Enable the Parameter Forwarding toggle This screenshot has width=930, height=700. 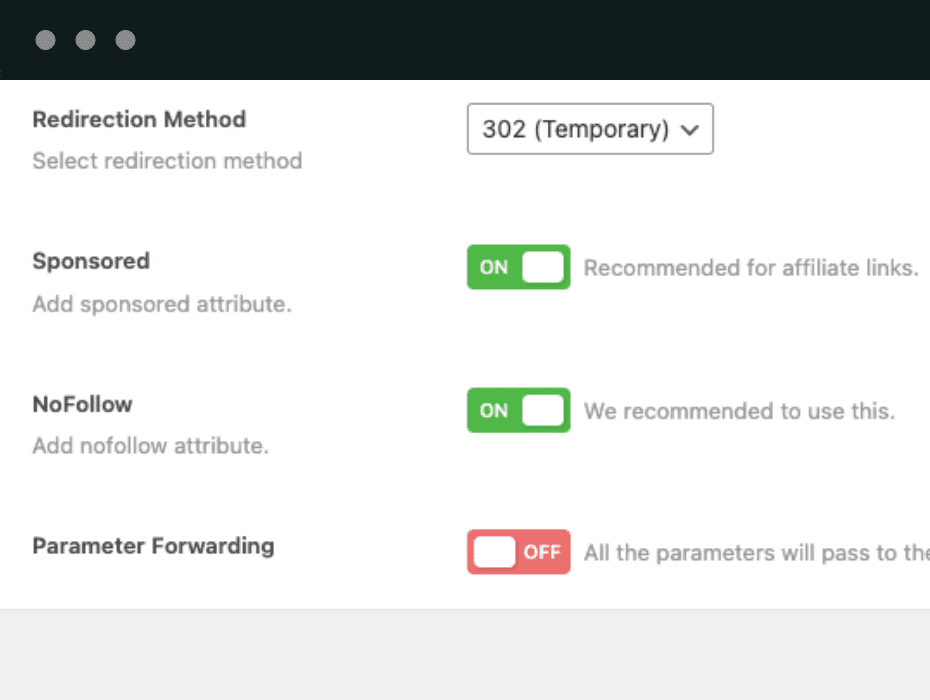(x=518, y=552)
